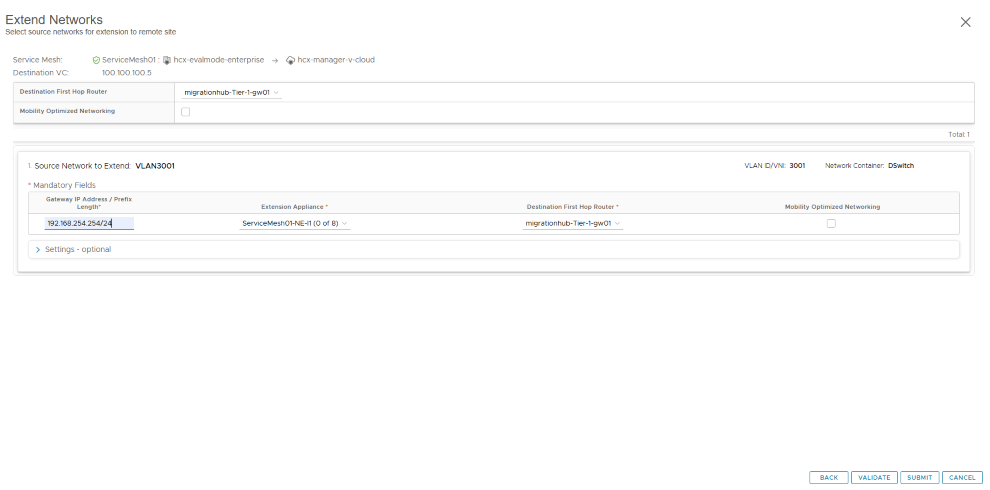Click the arrow between source and destination sites

tap(275, 60)
